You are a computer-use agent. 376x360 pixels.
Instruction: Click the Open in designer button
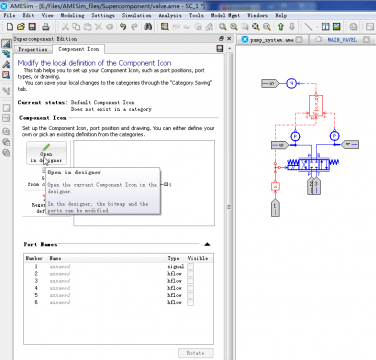pos(46,153)
